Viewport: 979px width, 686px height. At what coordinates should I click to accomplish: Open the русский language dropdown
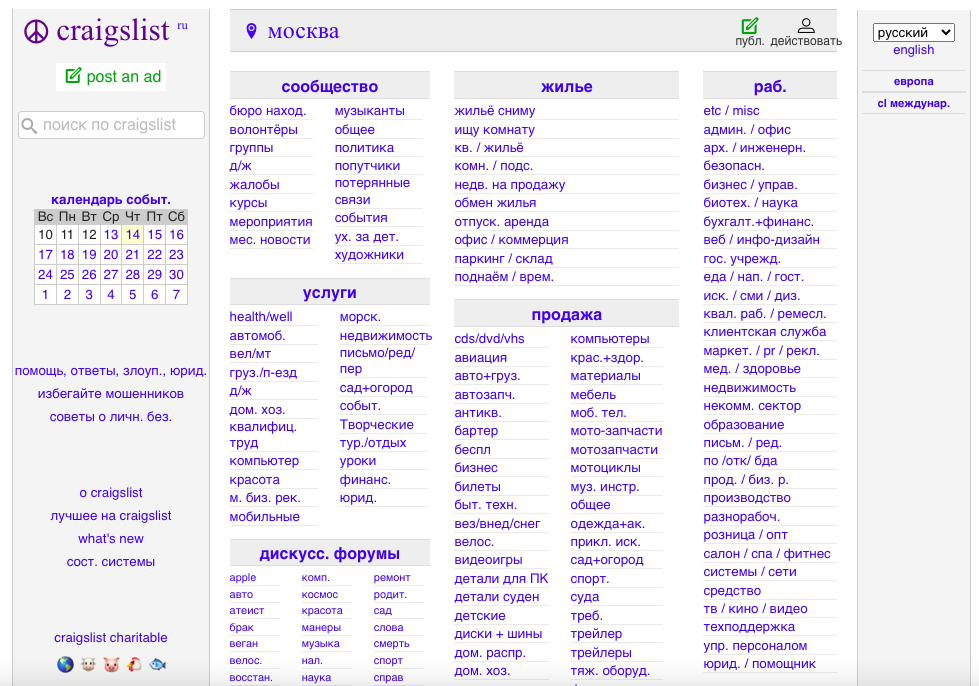913,32
